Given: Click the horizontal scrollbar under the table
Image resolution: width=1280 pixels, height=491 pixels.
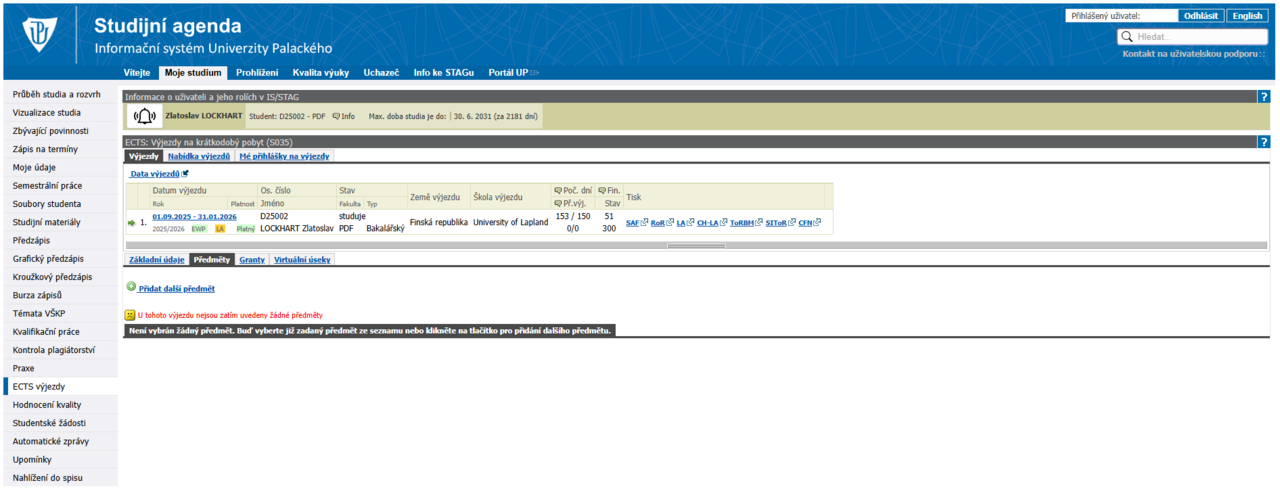Looking at the screenshot, I should point(696,245).
